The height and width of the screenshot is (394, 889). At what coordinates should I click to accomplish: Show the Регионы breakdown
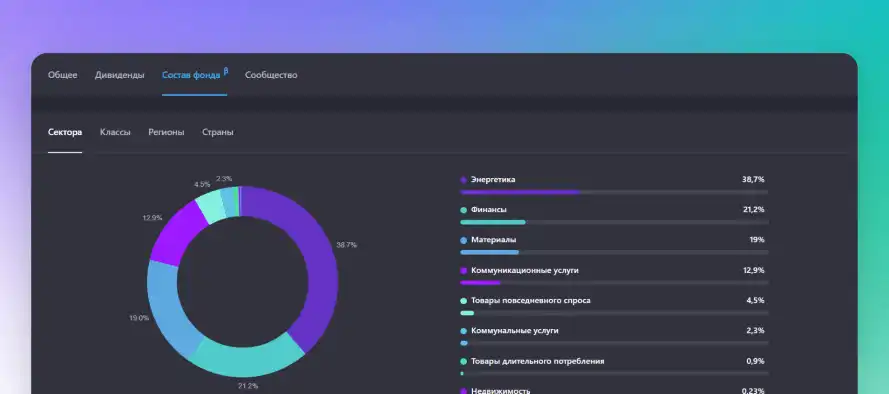[x=166, y=132]
